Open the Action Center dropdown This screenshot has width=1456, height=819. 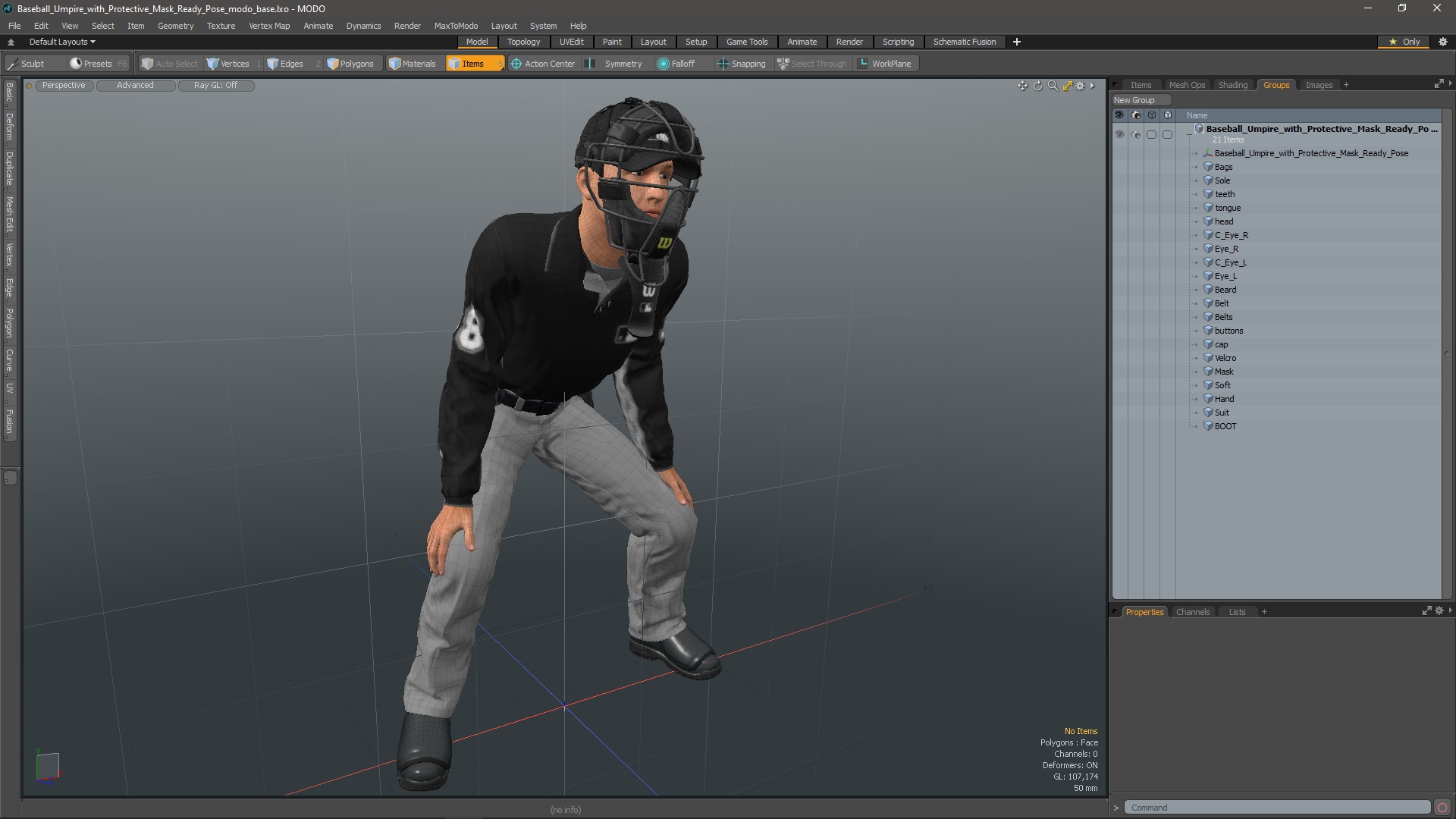tap(543, 64)
